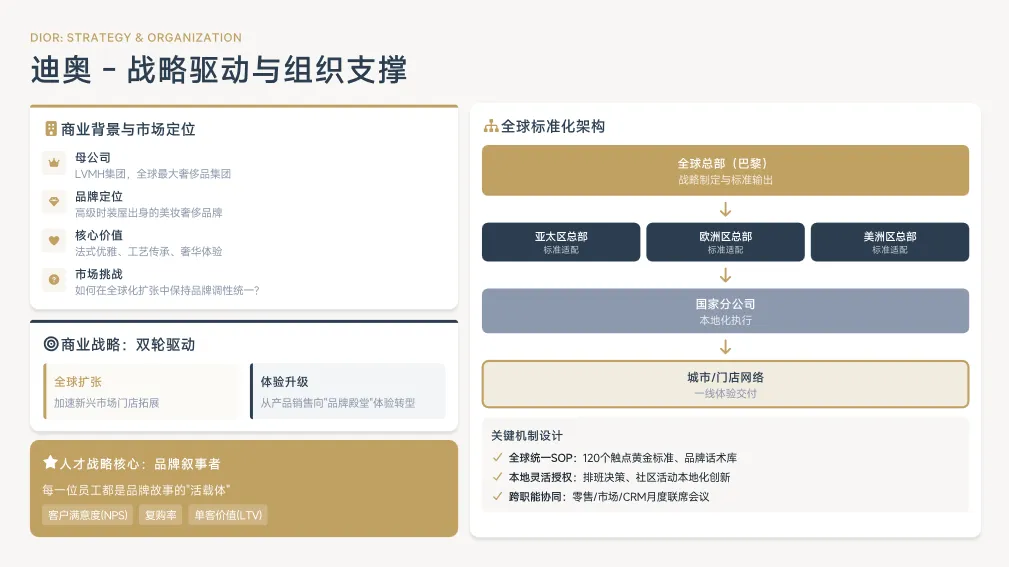Click the text 加速新兴市场门店拓展
This screenshot has height=567, width=1009.
[x=106, y=403]
